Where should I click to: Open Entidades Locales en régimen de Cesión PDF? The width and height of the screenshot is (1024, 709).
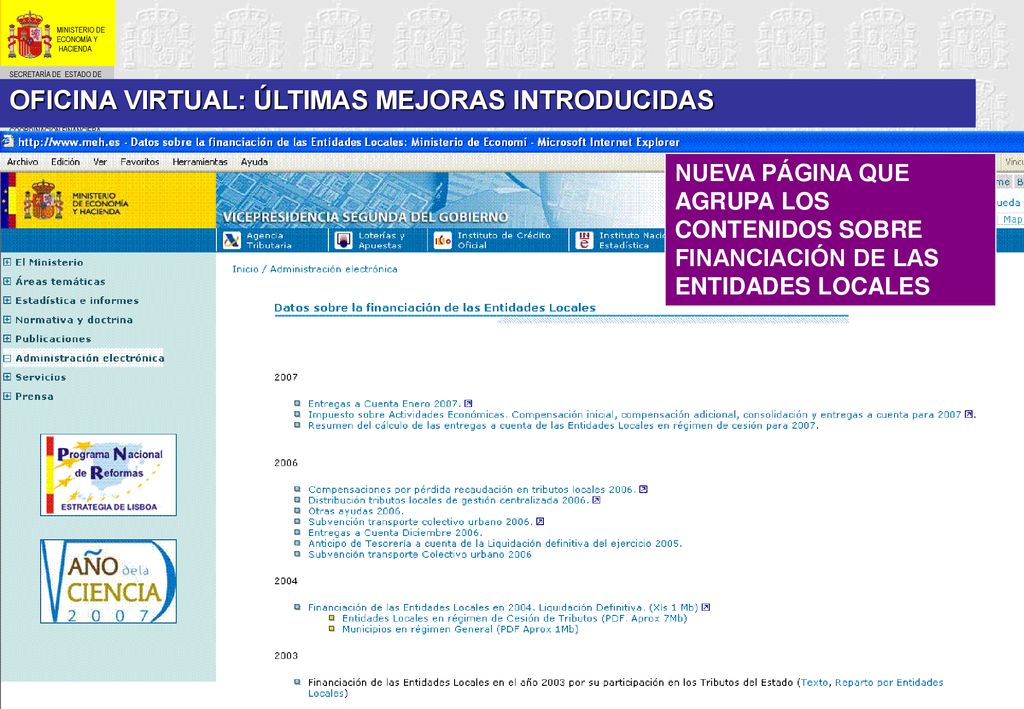pos(515,618)
